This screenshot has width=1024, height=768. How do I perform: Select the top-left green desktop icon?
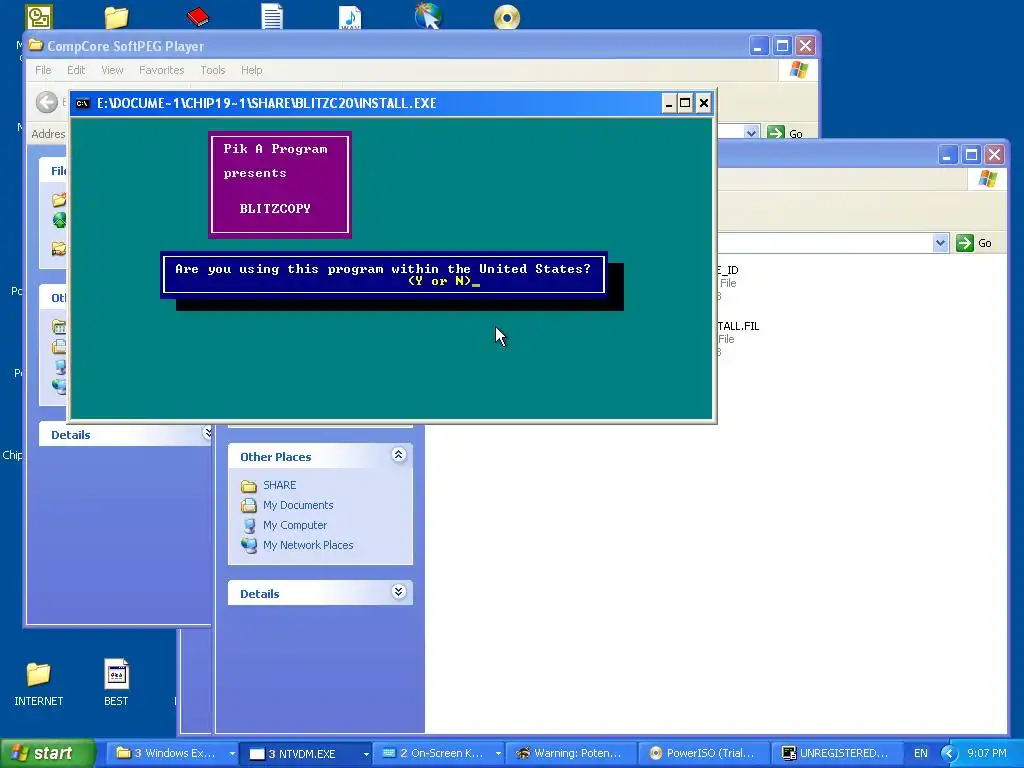[39, 17]
